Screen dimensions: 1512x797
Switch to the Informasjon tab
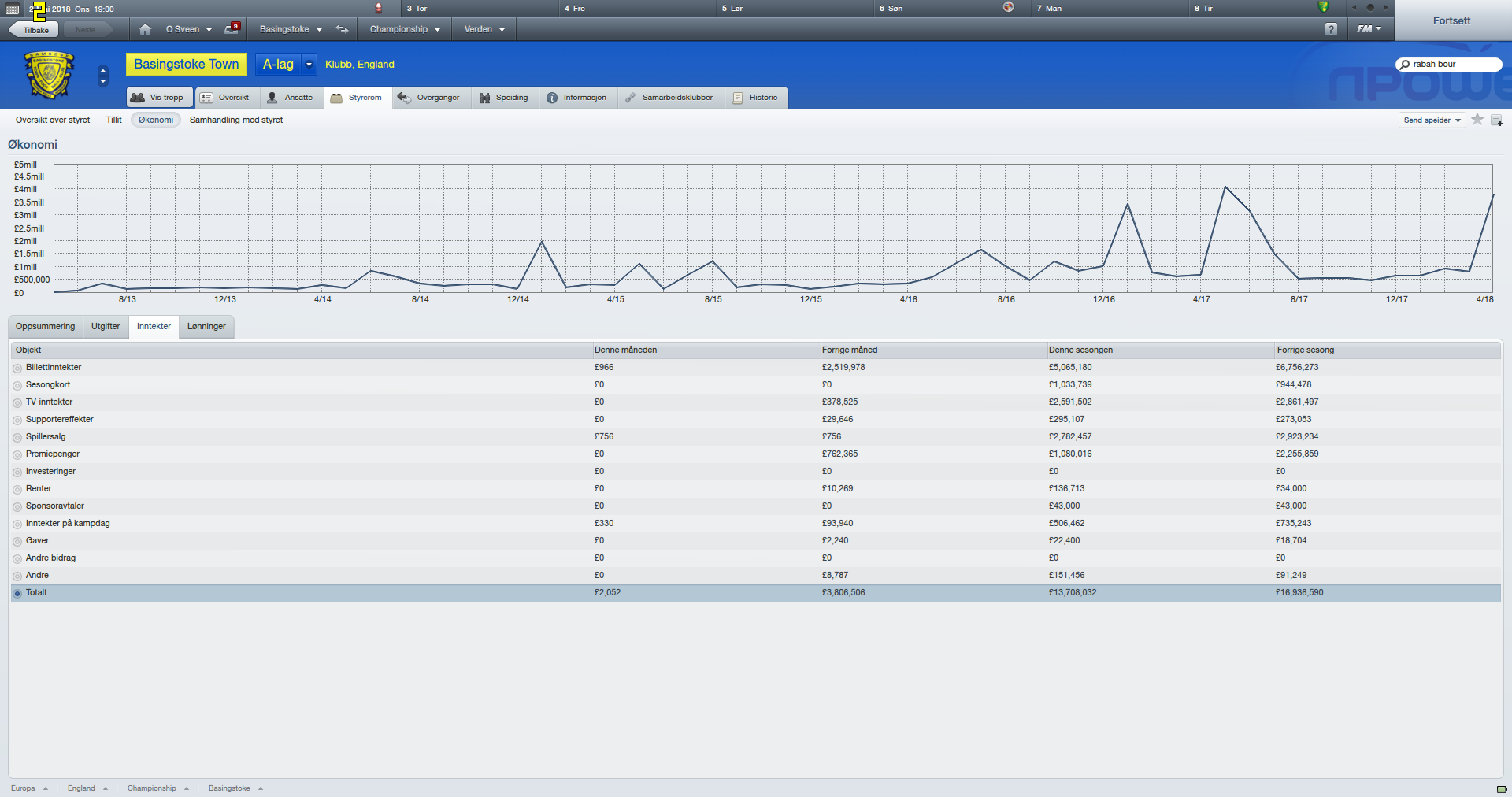pos(577,98)
